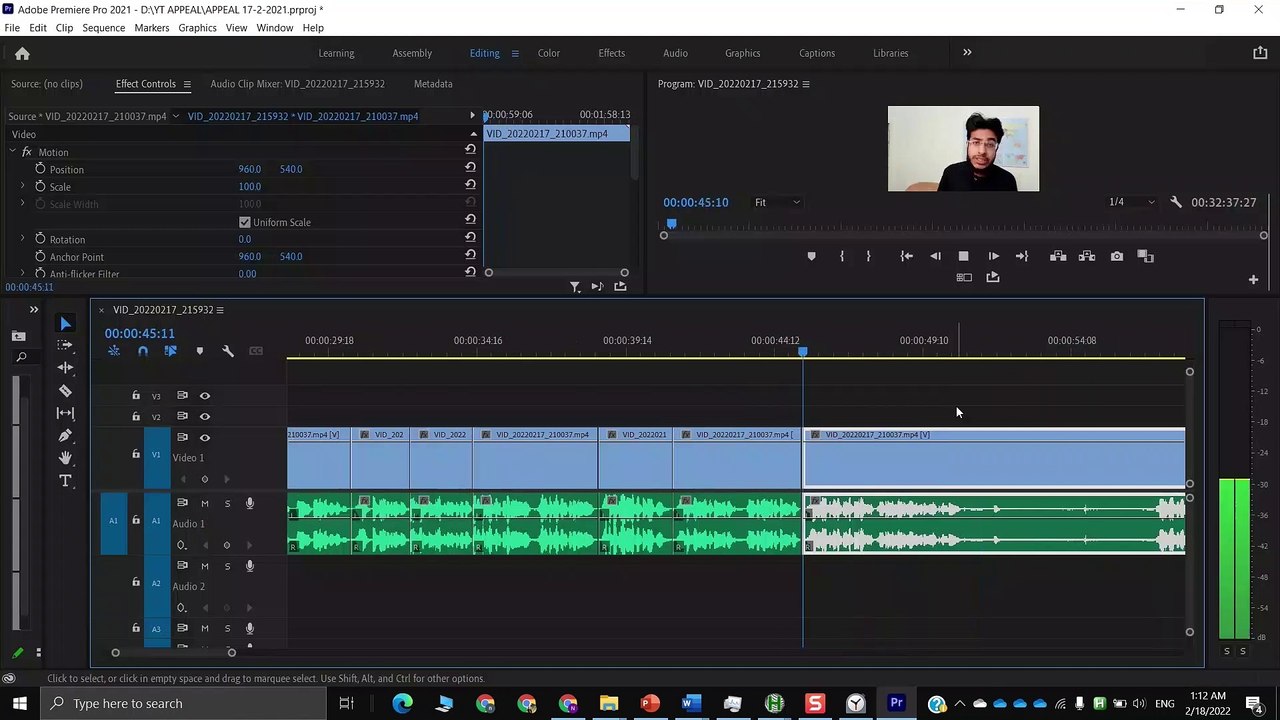Click the Extract button in Program monitor

[x=1087, y=256]
